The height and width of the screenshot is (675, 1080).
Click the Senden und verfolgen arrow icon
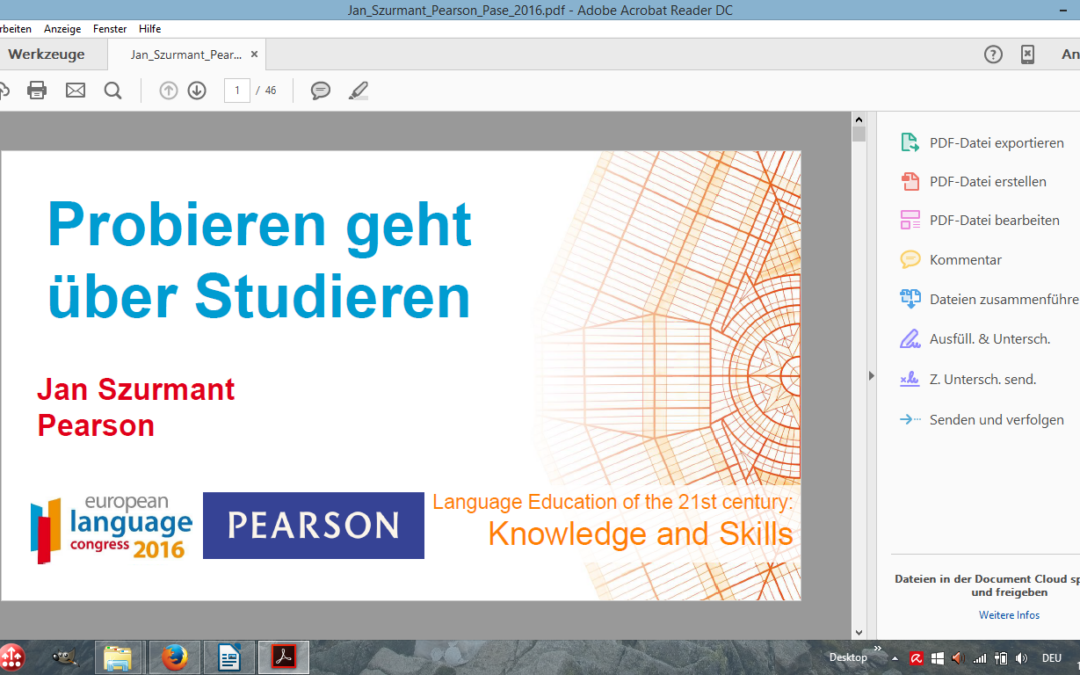[x=910, y=419]
